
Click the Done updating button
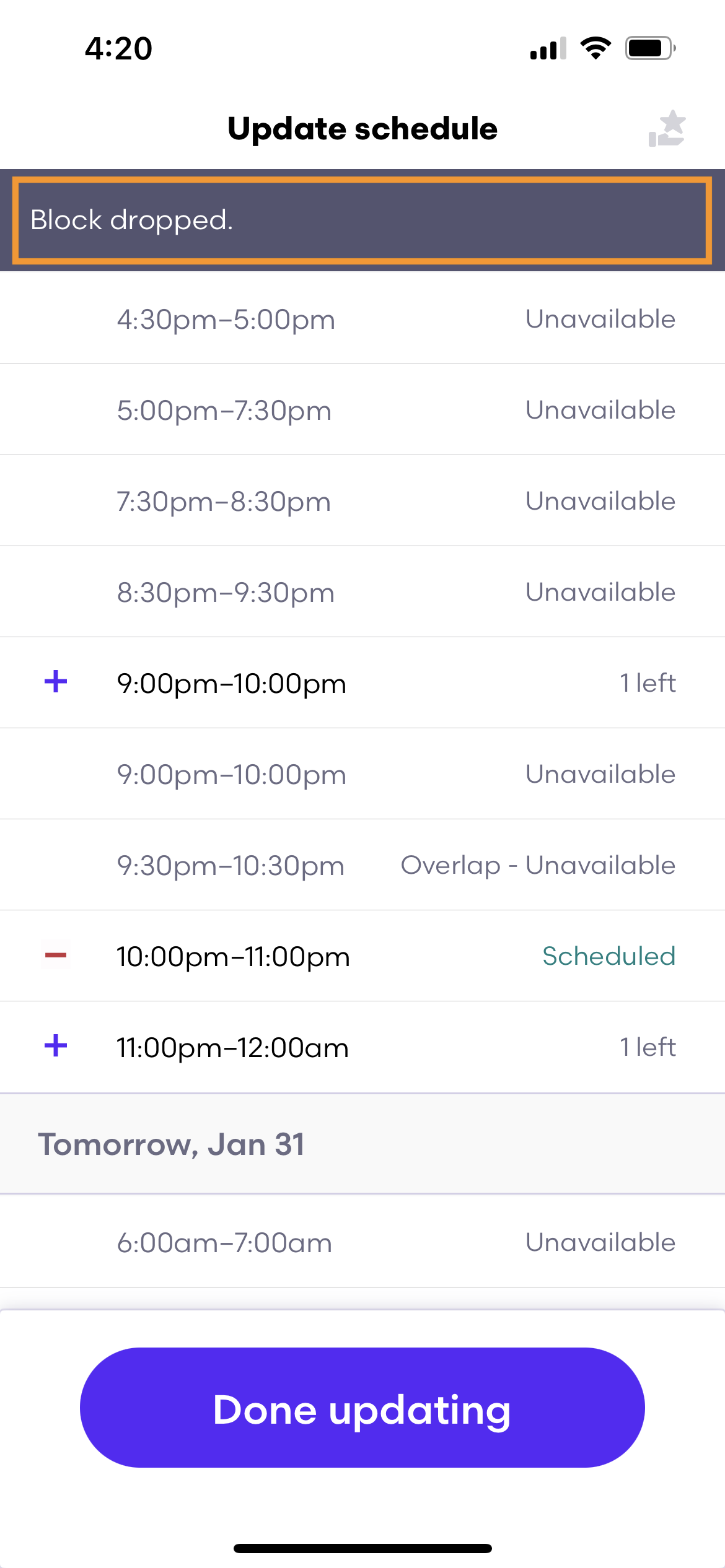coord(362,1408)
